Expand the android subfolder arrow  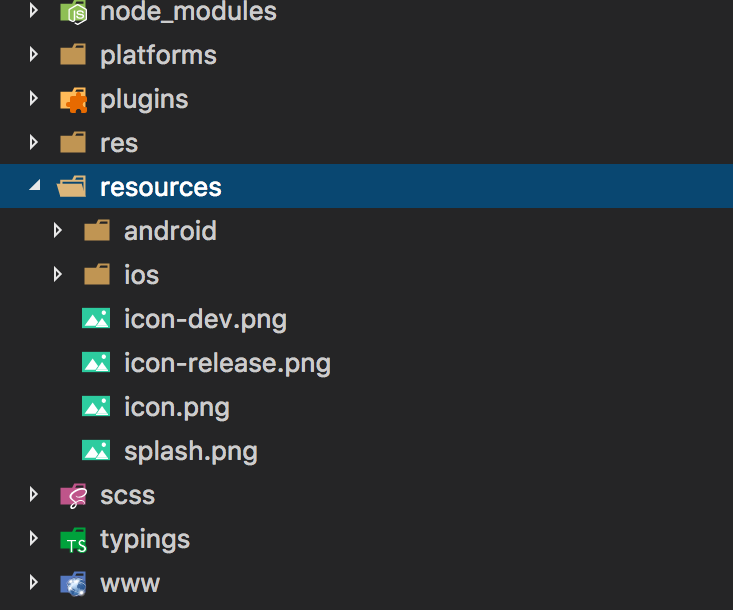click(57, 230)
